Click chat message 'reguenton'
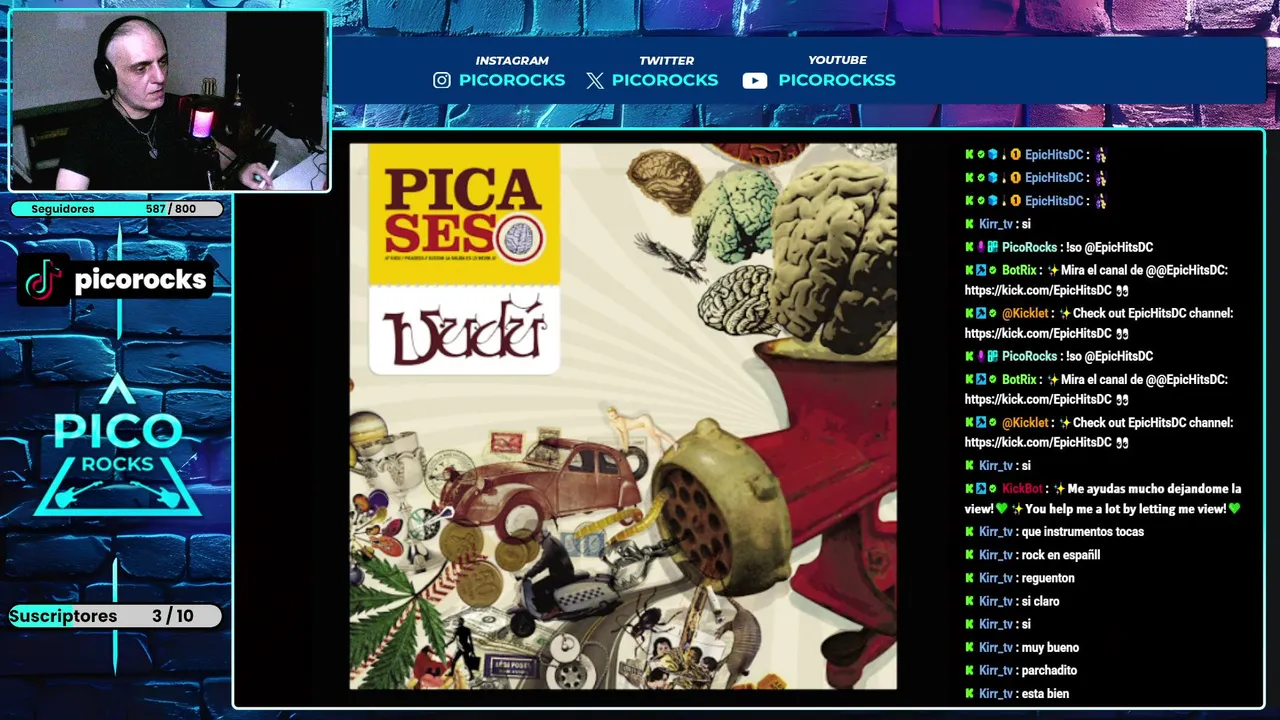Viewport: 1280px width, 720px height. (x=1048, y=578)
